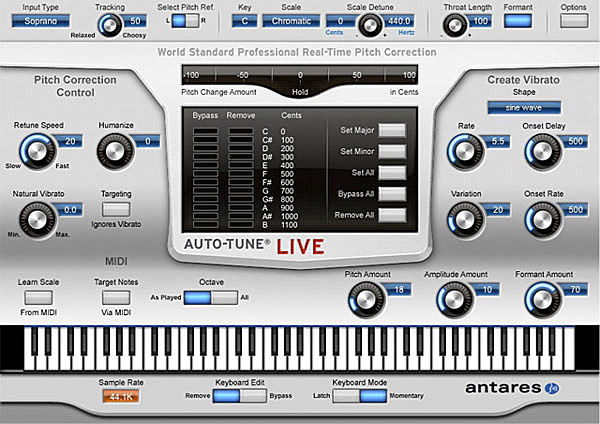Toggle the Targeting Ignores Vibrato button
The width and height of the screenshot is (600, 424).
[x=117, y=209]
